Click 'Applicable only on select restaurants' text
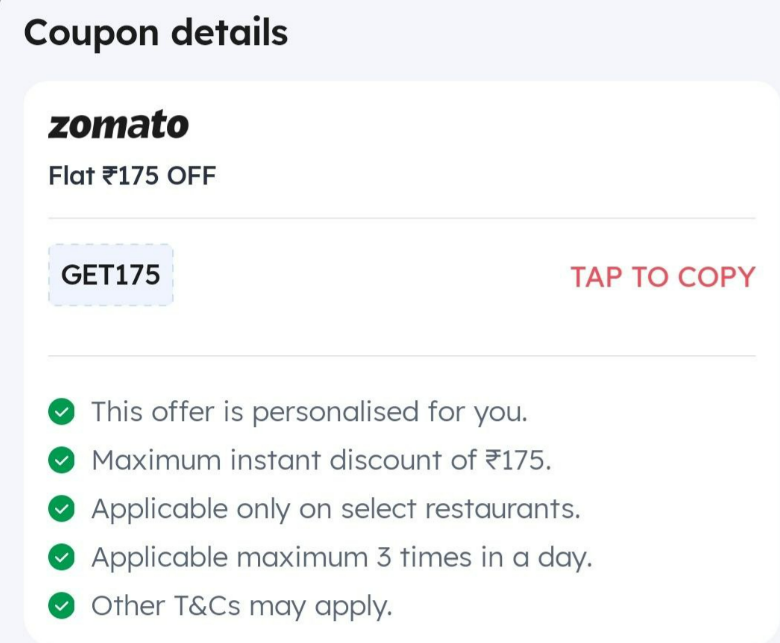The height and width of the screenshot is (643, 780). click(336, 509)
